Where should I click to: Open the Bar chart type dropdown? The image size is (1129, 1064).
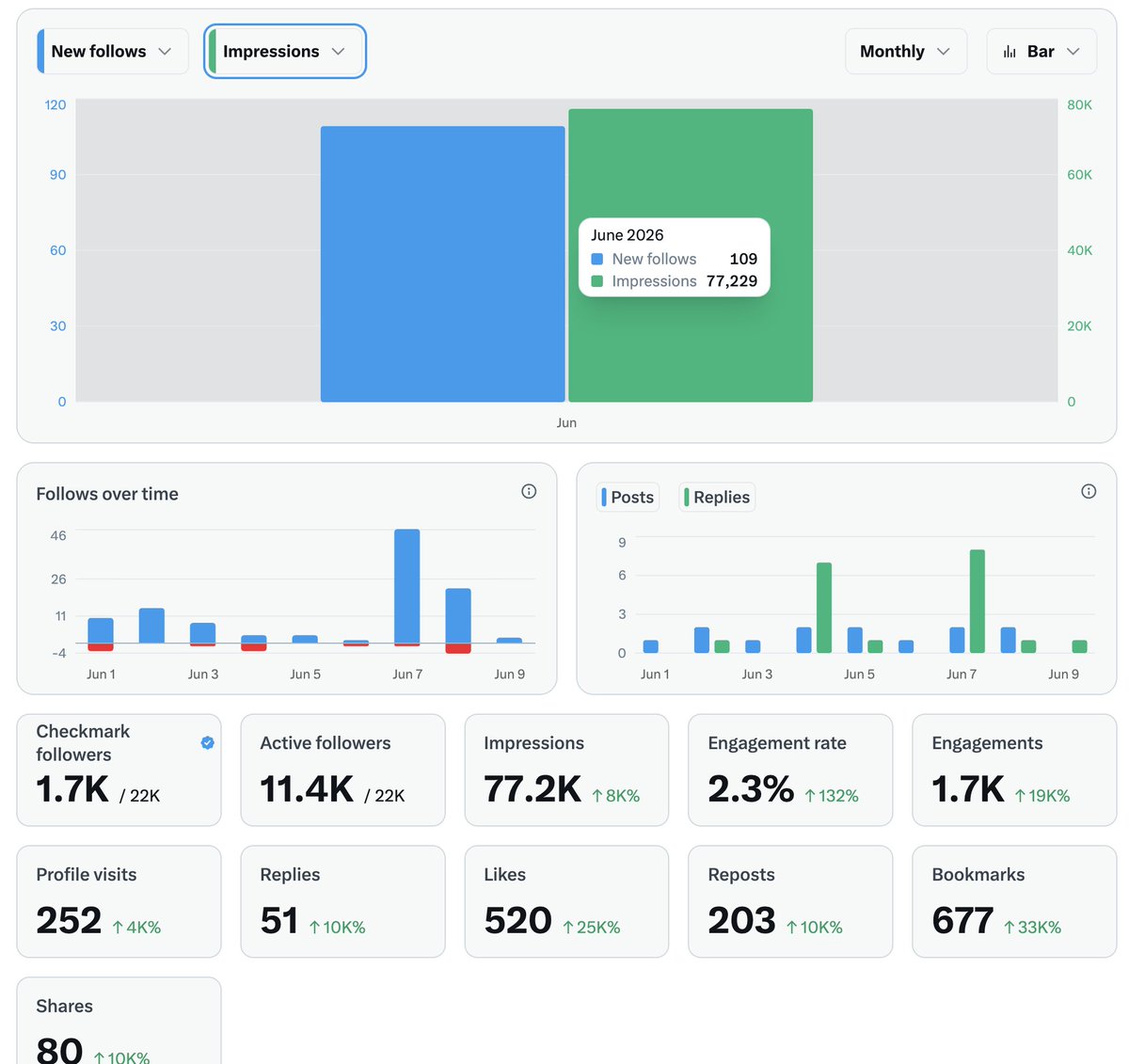pos(1042,51)
